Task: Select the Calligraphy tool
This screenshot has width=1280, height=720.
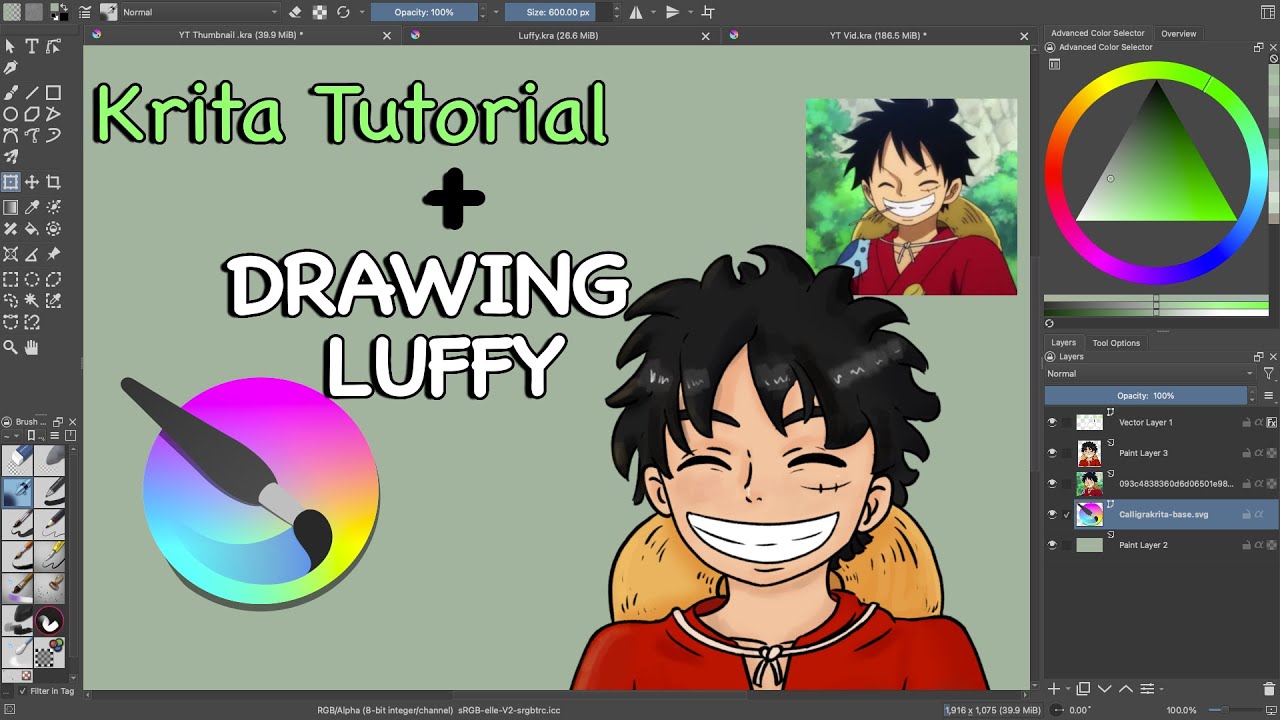Action: (x=11, y=68)
